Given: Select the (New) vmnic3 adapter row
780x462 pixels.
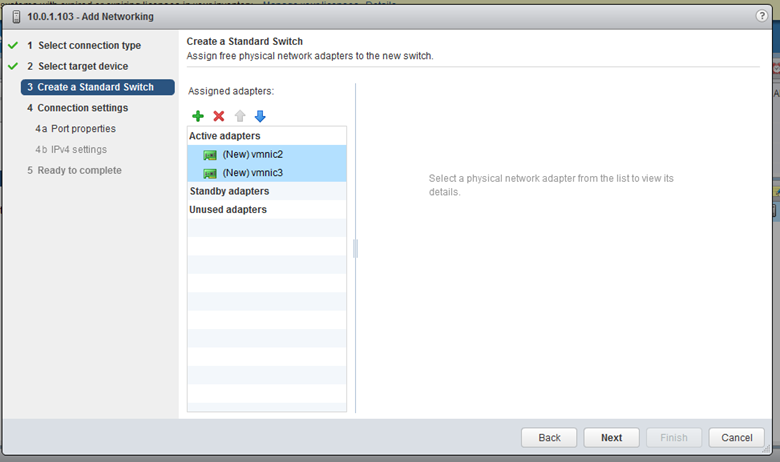Looking at the screenshot, I should point(267,173).
